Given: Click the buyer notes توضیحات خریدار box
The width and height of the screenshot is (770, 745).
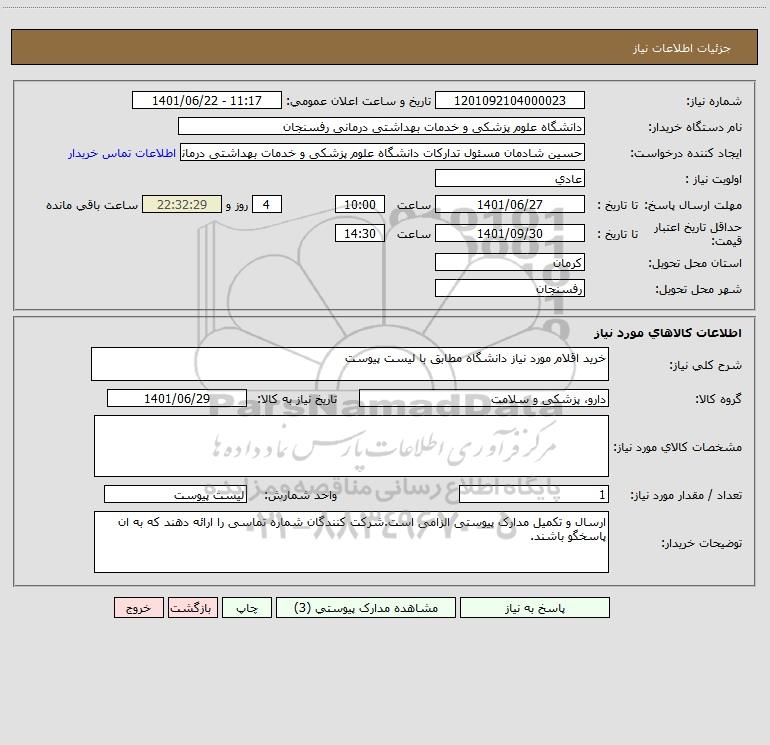Looking at the screenshot, I should click(x=351, y=542).
